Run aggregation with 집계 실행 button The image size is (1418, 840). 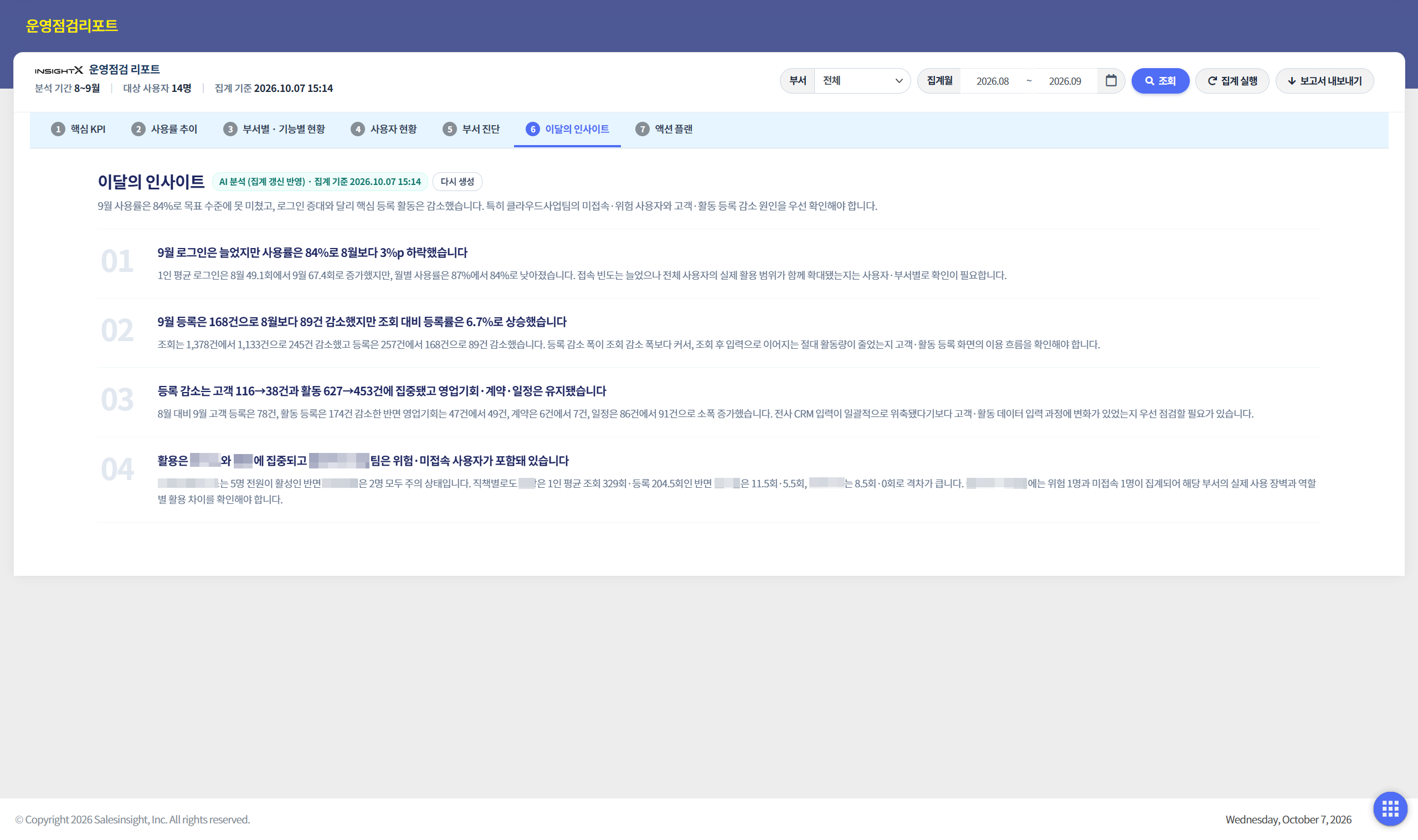tap(1232, 81)
